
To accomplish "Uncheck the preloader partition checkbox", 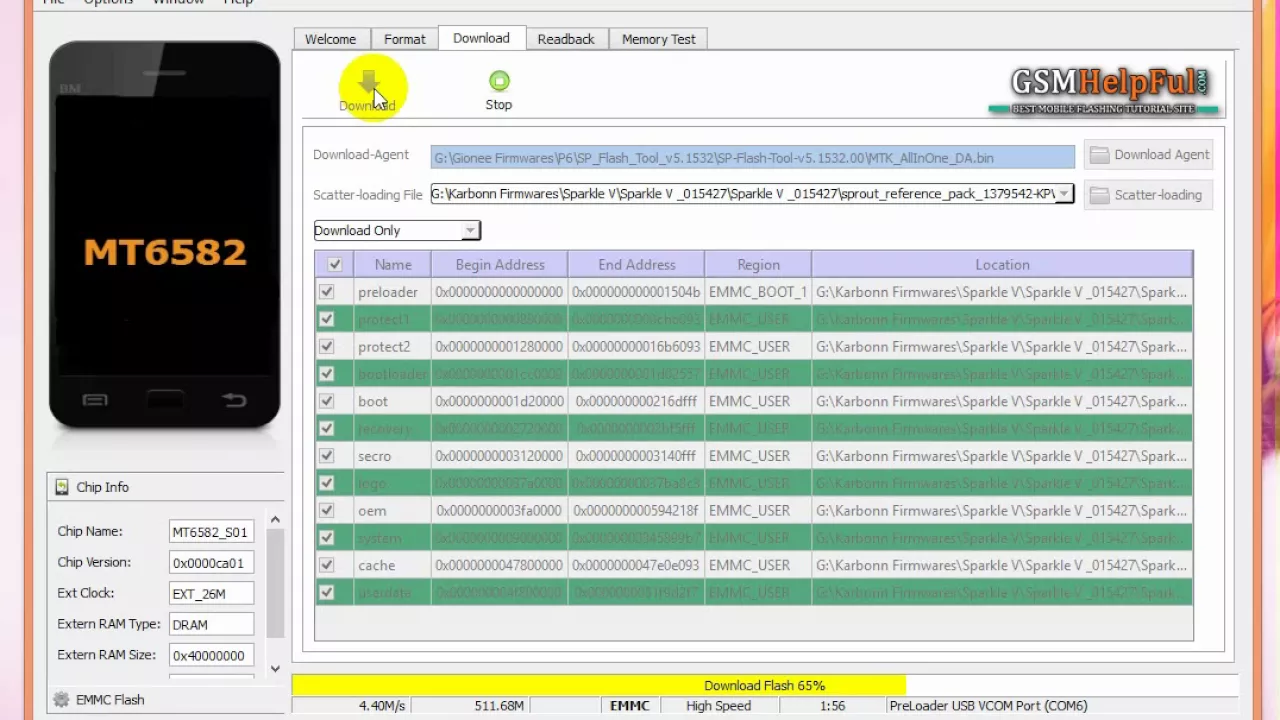I will [326, 292].
